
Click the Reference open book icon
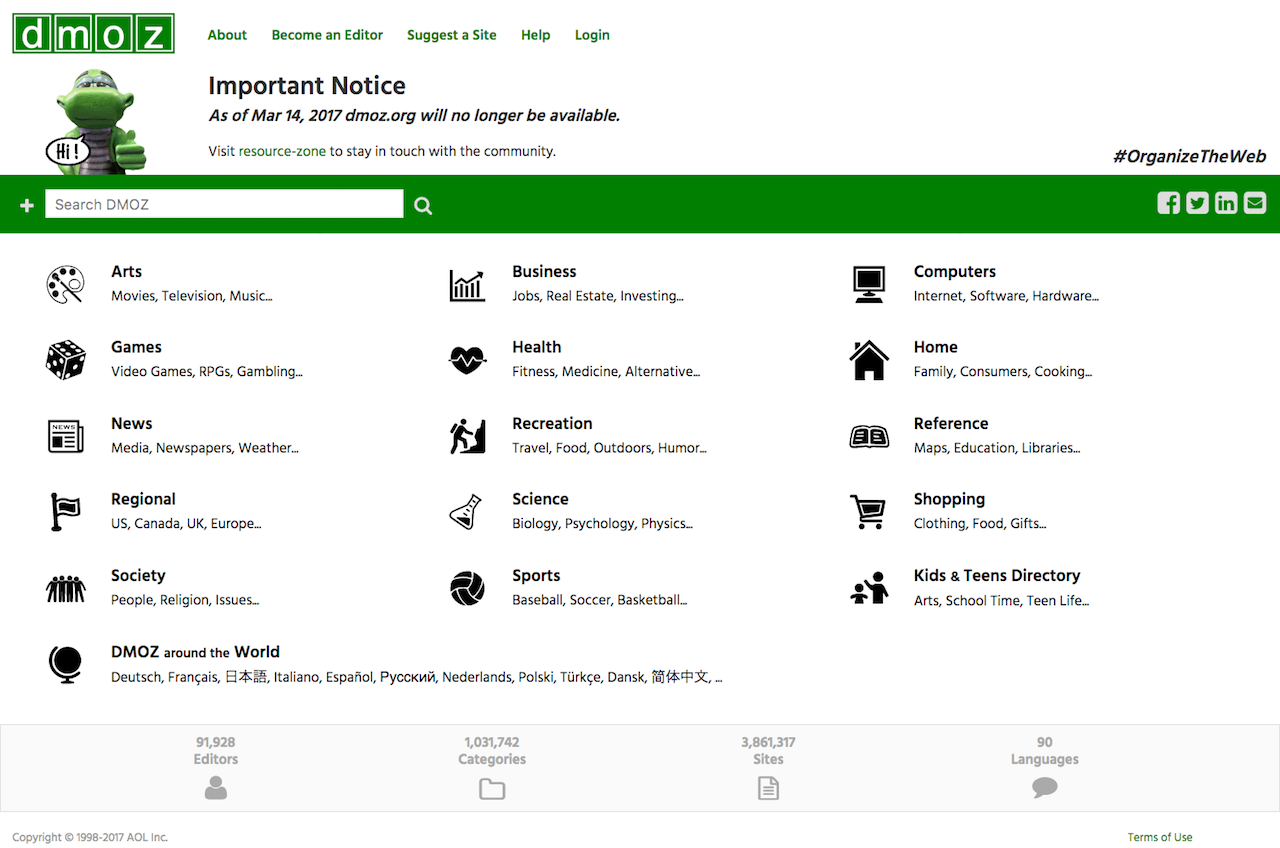[869, 437]
